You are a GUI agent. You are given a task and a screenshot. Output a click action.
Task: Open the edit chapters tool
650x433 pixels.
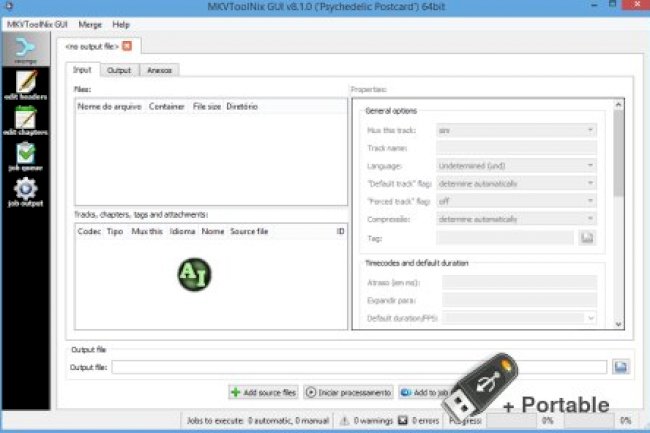click(26, 121)
